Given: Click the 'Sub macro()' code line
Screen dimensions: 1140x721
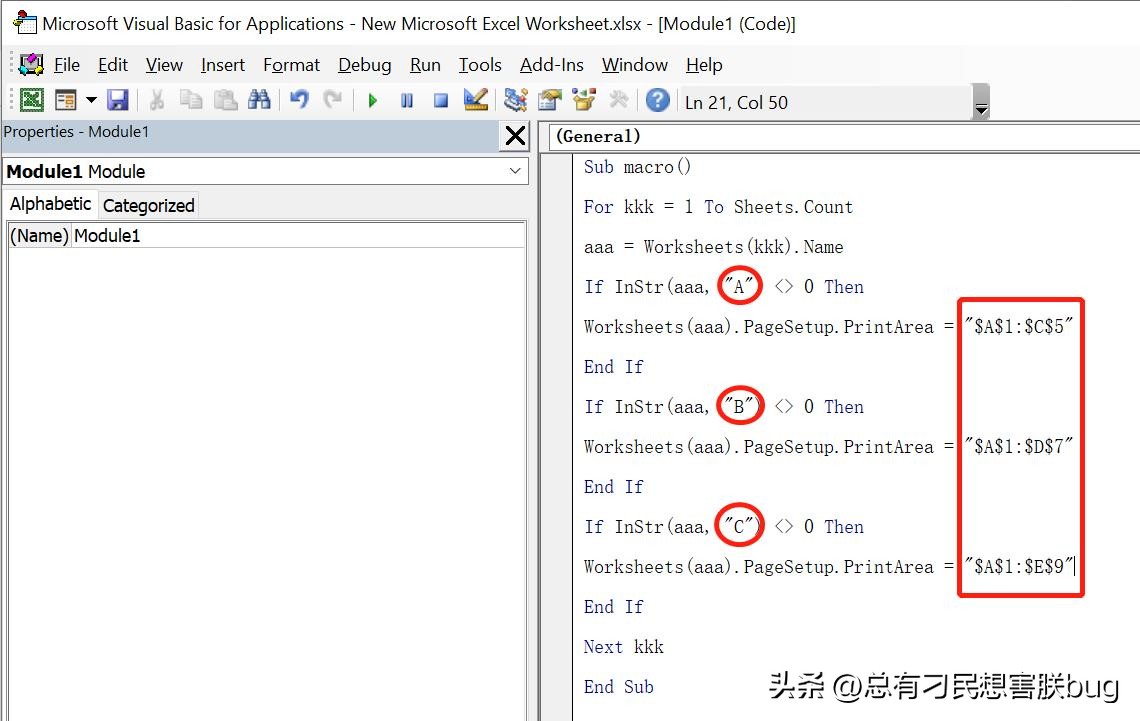Looking at the screenshot, I should [x=637, y=167].
